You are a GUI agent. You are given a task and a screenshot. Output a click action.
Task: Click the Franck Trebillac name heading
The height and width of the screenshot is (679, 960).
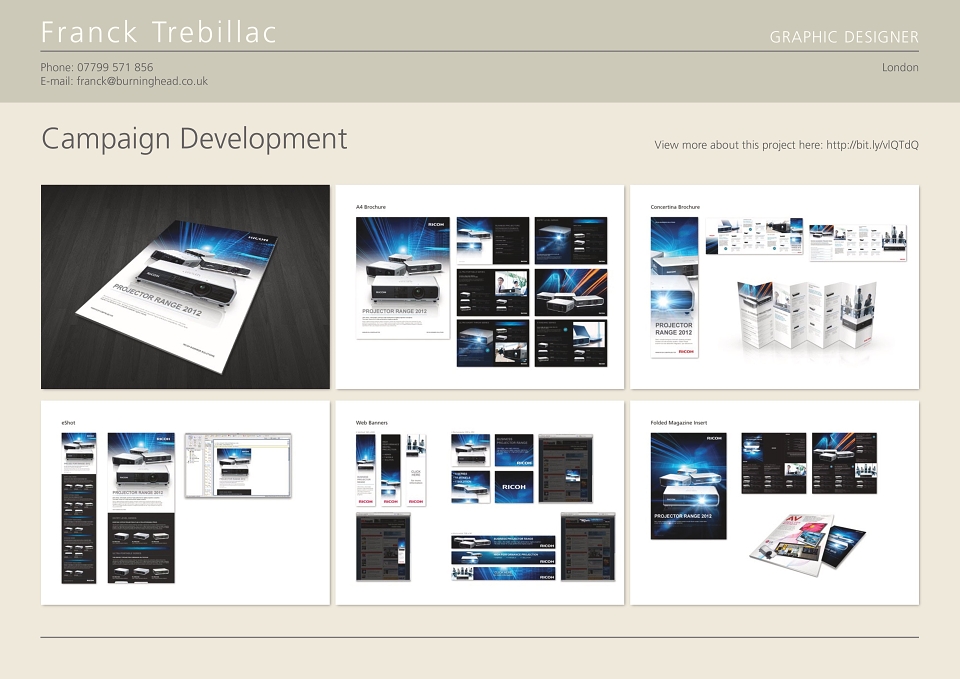point(159,32)
